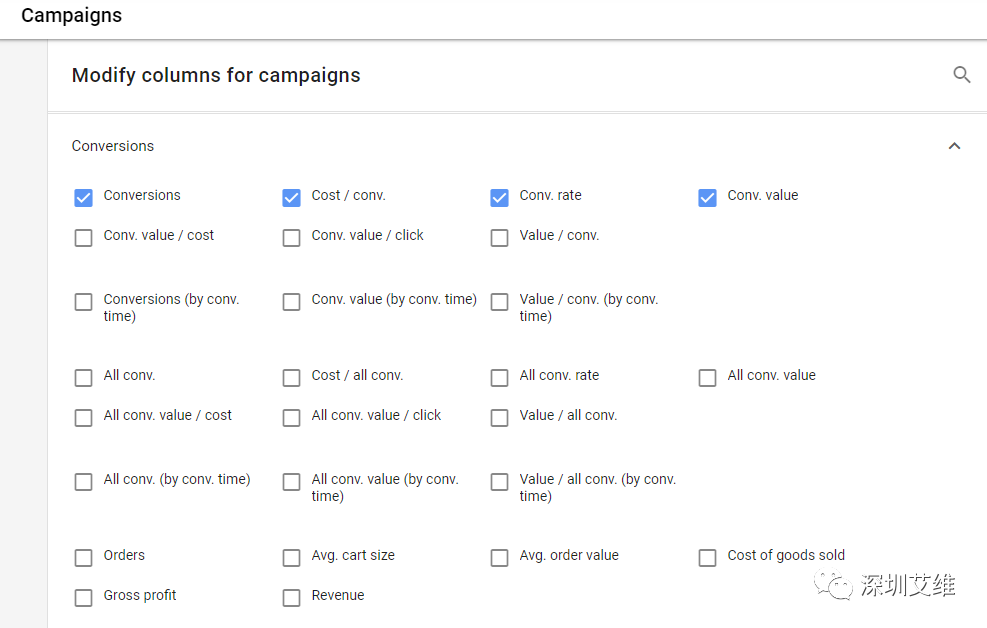This screenshot has height=628, width=987.
Task: Check the Cost / all conv. box
Action: click(x=291, y=377)
